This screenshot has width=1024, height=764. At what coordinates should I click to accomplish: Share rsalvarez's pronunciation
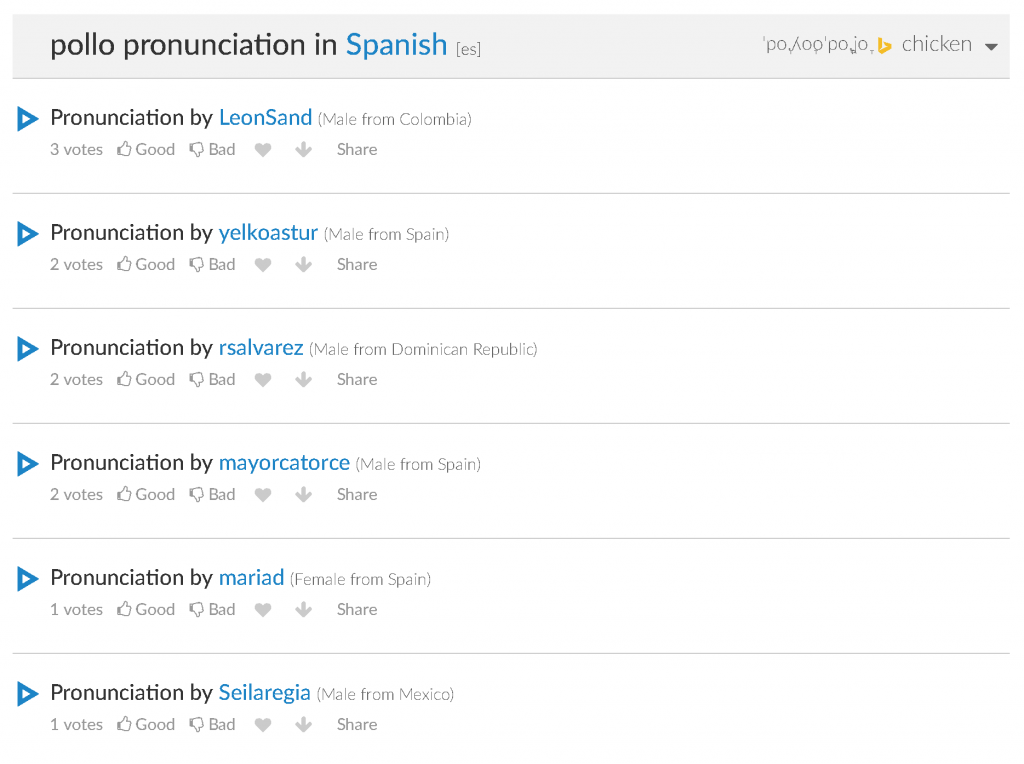pos(357,380)
